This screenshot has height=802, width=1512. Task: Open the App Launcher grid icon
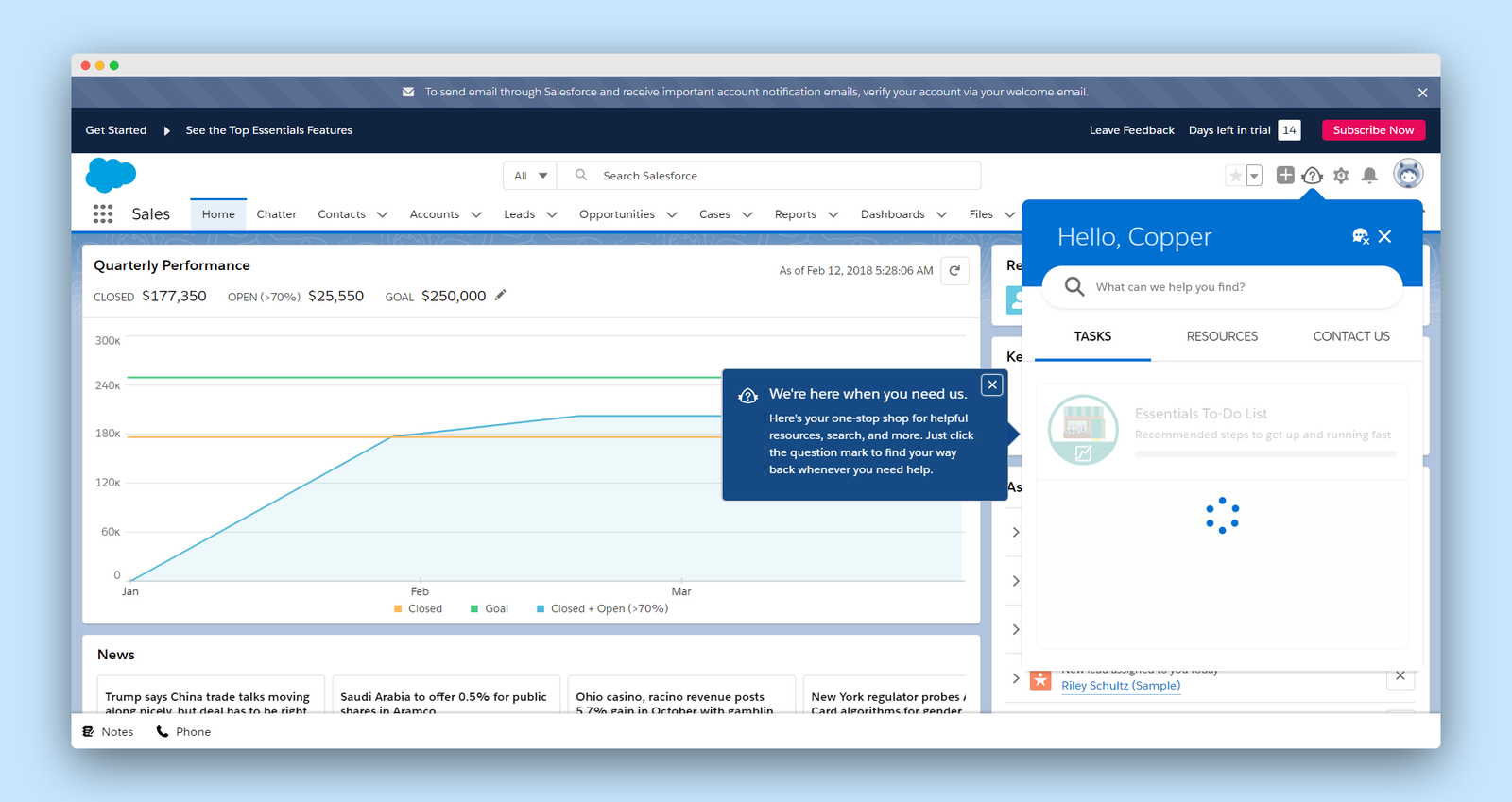[103, 214]
